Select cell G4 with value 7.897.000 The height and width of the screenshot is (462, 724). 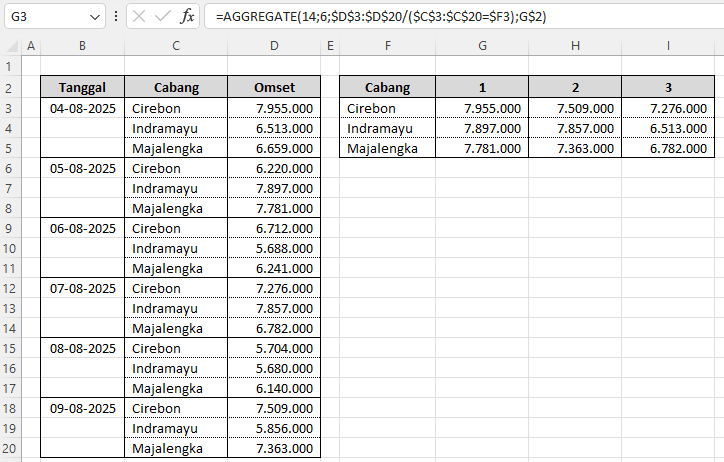click(482, 128)
